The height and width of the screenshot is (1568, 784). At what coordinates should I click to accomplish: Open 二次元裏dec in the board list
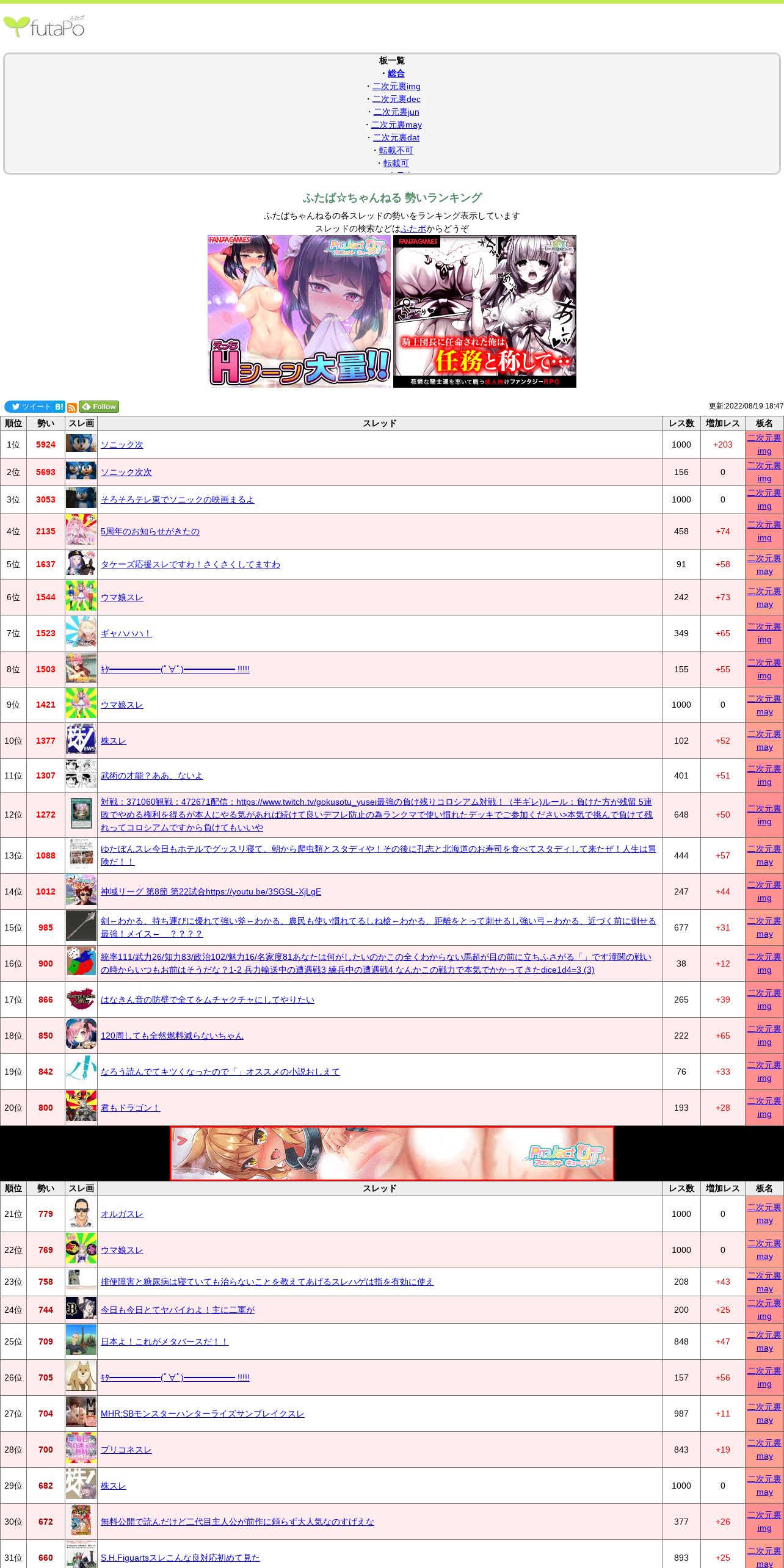396,99
